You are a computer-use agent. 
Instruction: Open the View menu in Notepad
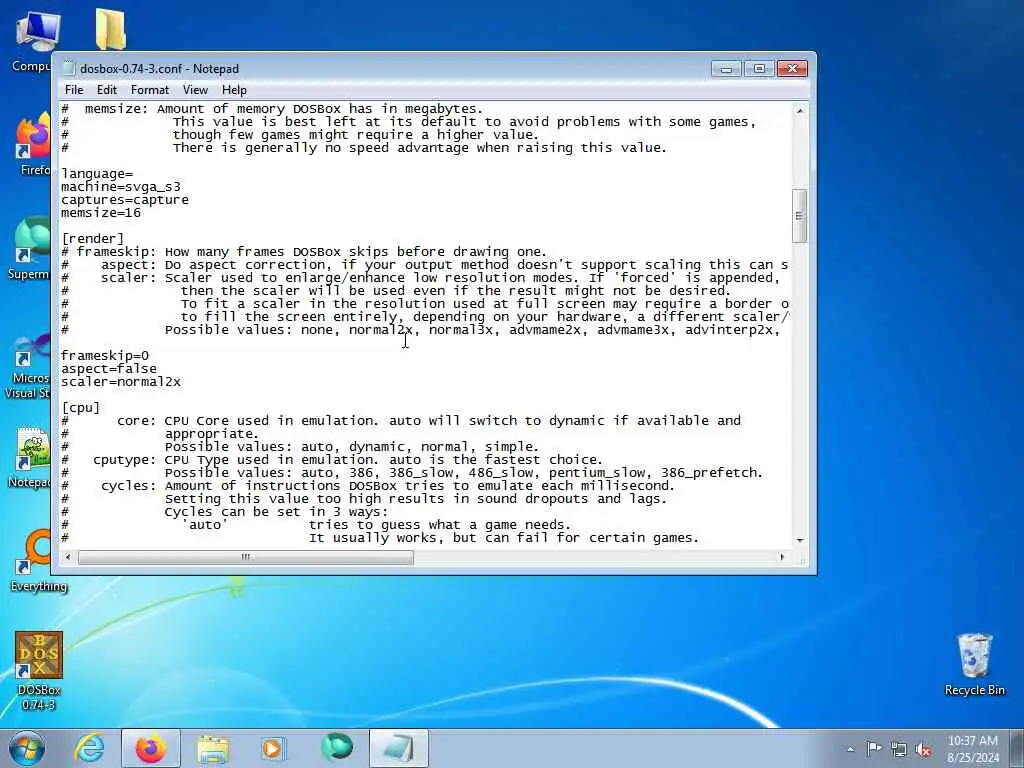(x=195, y=90)
